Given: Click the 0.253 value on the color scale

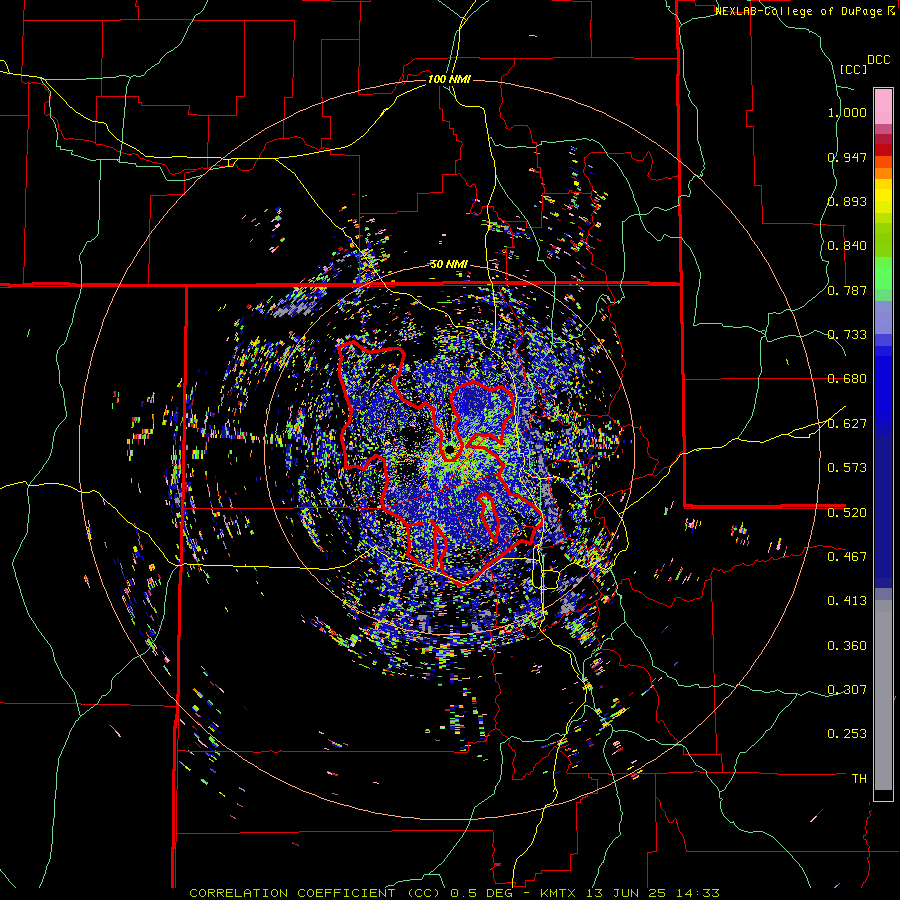Looking at the screenshot, I should [847, 734].
